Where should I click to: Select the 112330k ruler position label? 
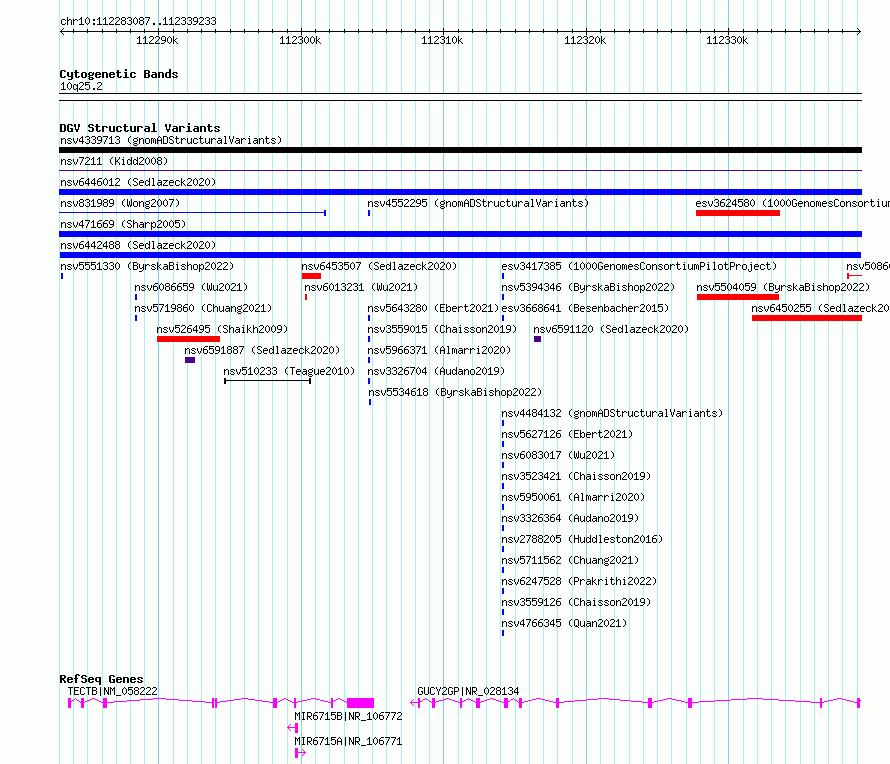[x=727, y=40]
